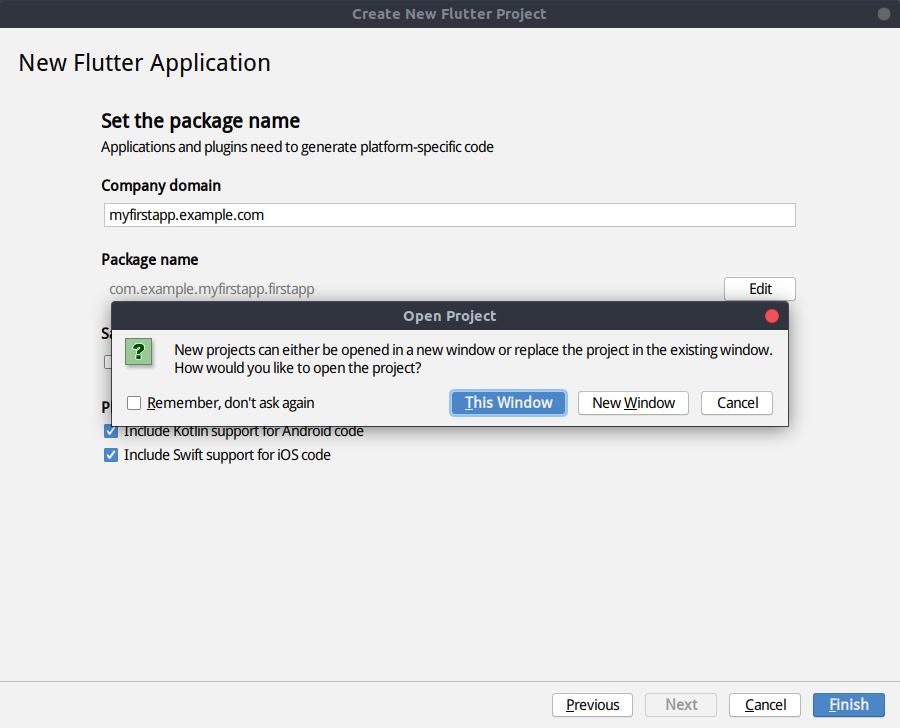Click the "Set the package name" heading
Image resolution: width=900 pixels, height=728 pixels.
[200, 121]
